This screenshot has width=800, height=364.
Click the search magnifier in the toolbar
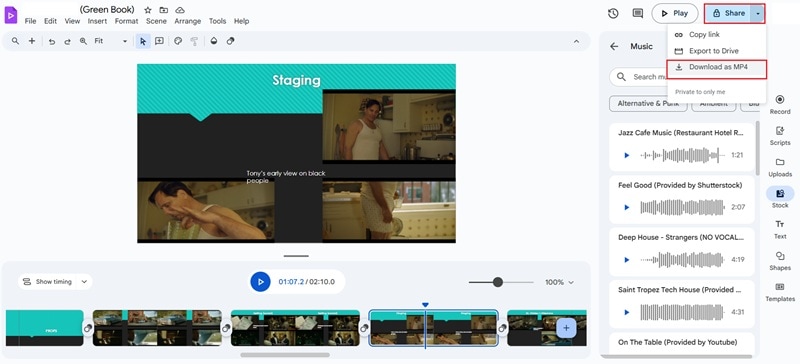click(x=15, y=41)
